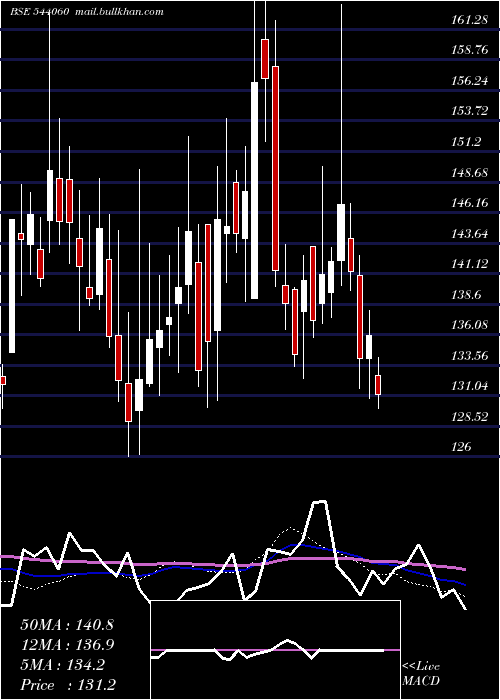This screenshot has height=700, width=500.
Task: Select the 141.12 price level label
Action: (x=469, y=264)
